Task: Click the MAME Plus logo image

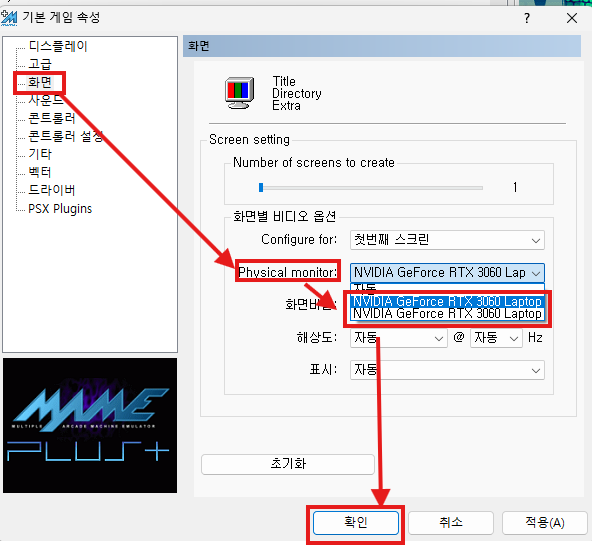Action: pyautogui.click(x=90, y=425)
